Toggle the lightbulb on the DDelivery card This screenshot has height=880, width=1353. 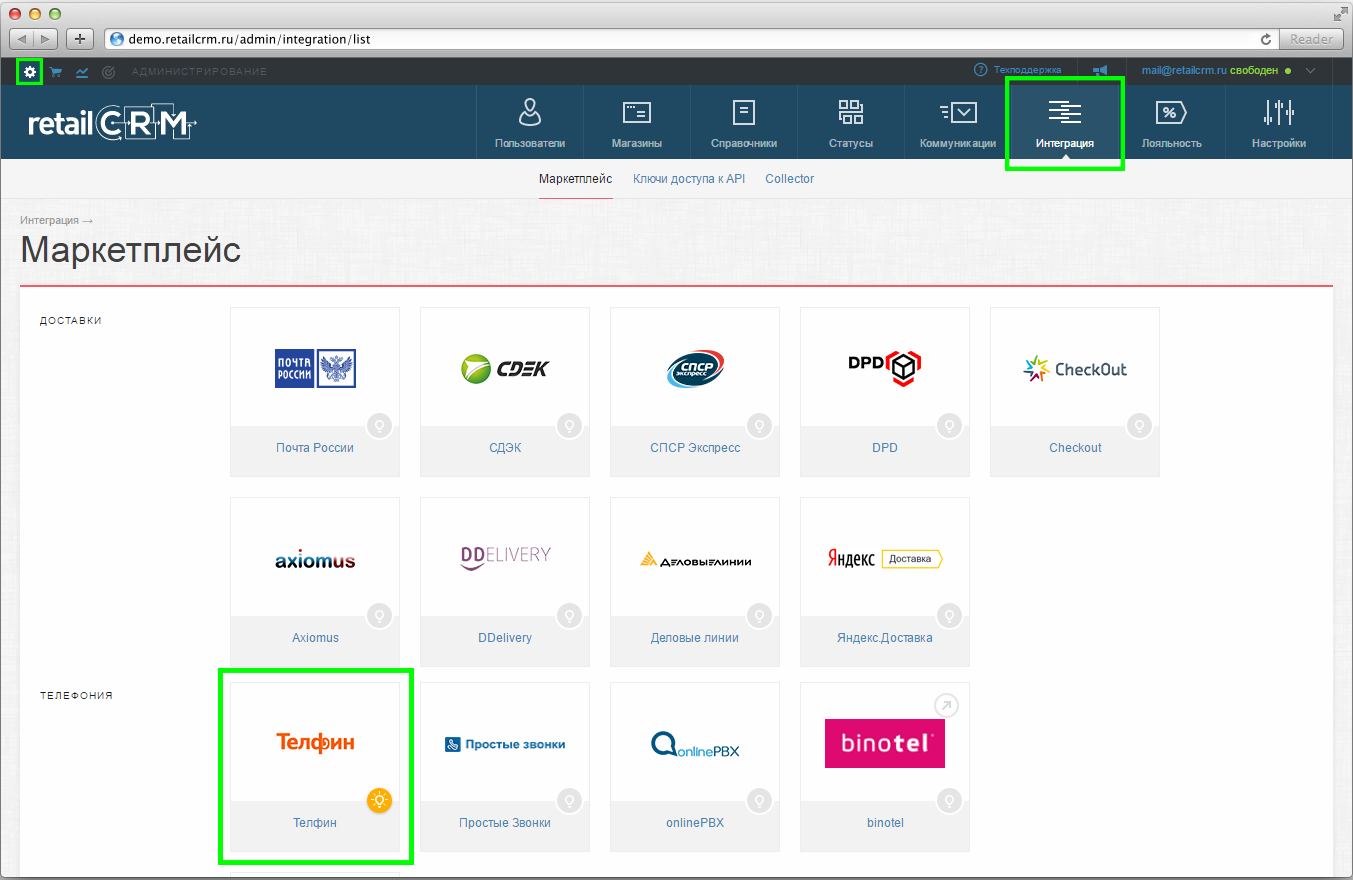coord(569,615)
